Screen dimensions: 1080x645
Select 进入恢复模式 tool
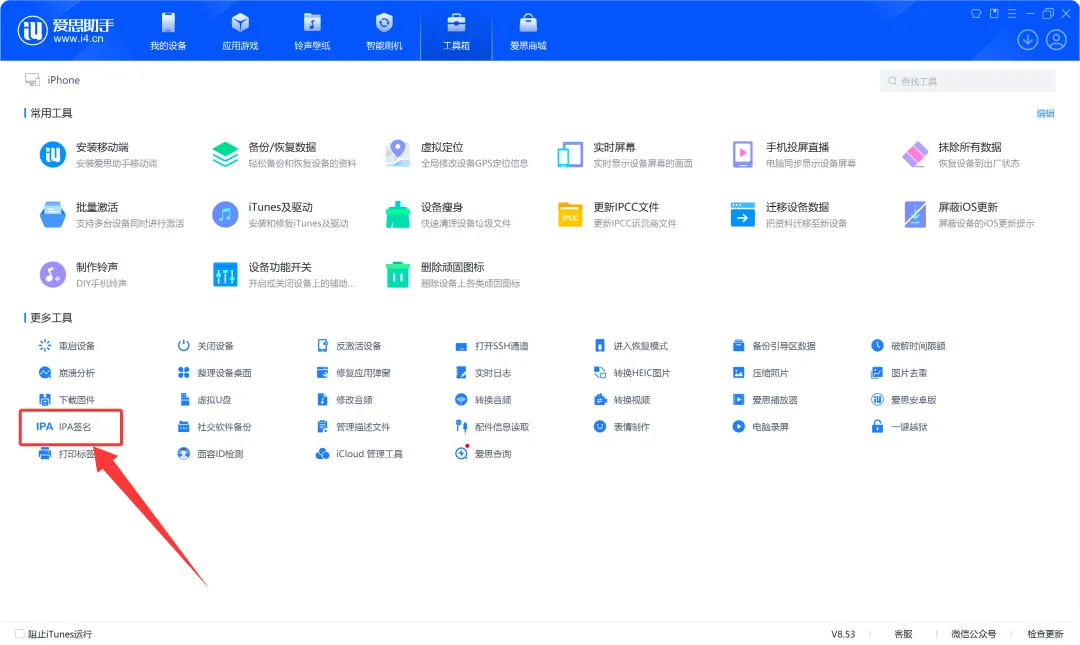(x=631, y=346)
